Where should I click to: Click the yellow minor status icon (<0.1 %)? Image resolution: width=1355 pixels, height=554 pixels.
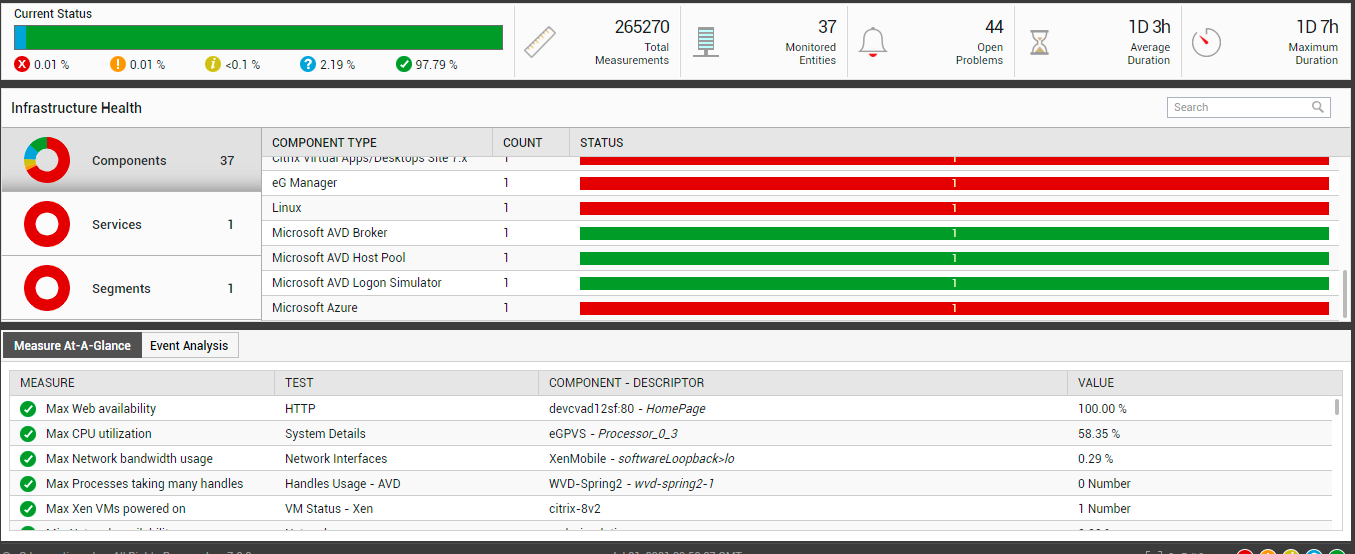point(212,64)
